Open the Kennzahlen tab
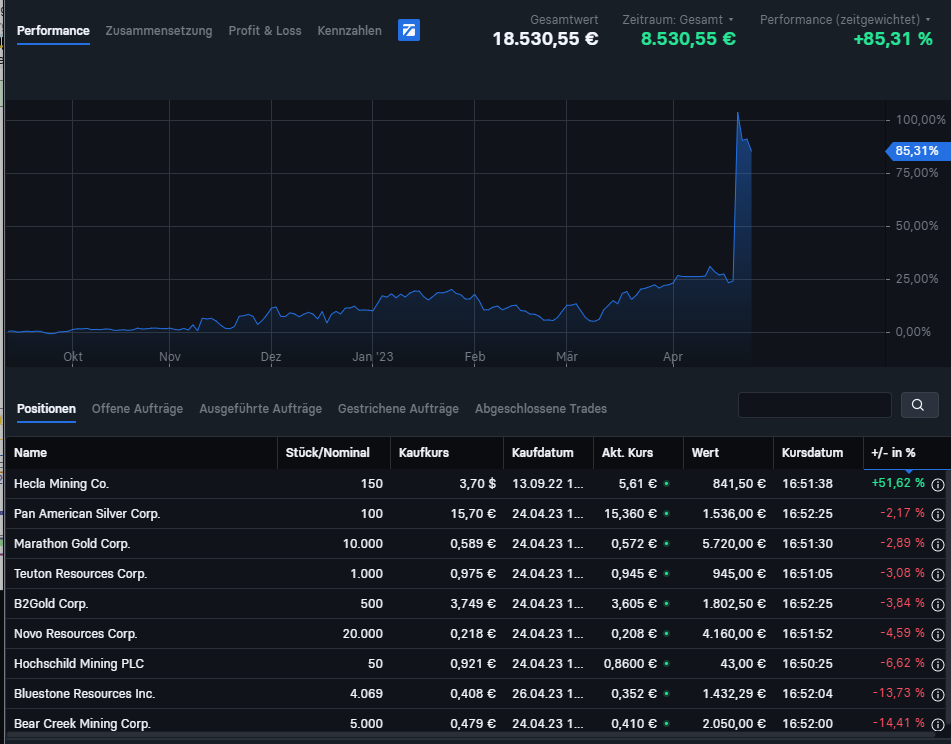 pyautogui.click(x=349, y=31)
